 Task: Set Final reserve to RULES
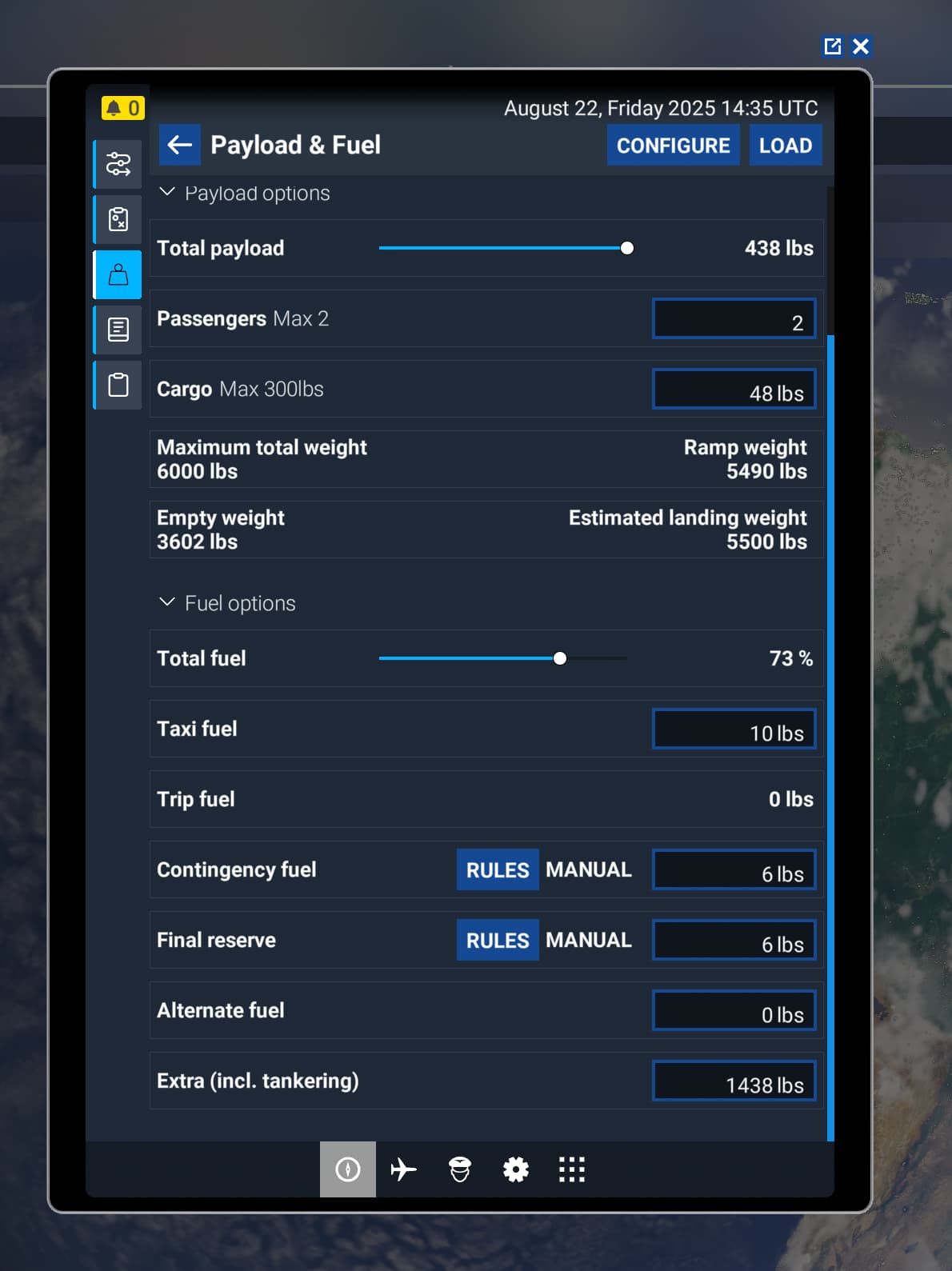coord(498,940)
